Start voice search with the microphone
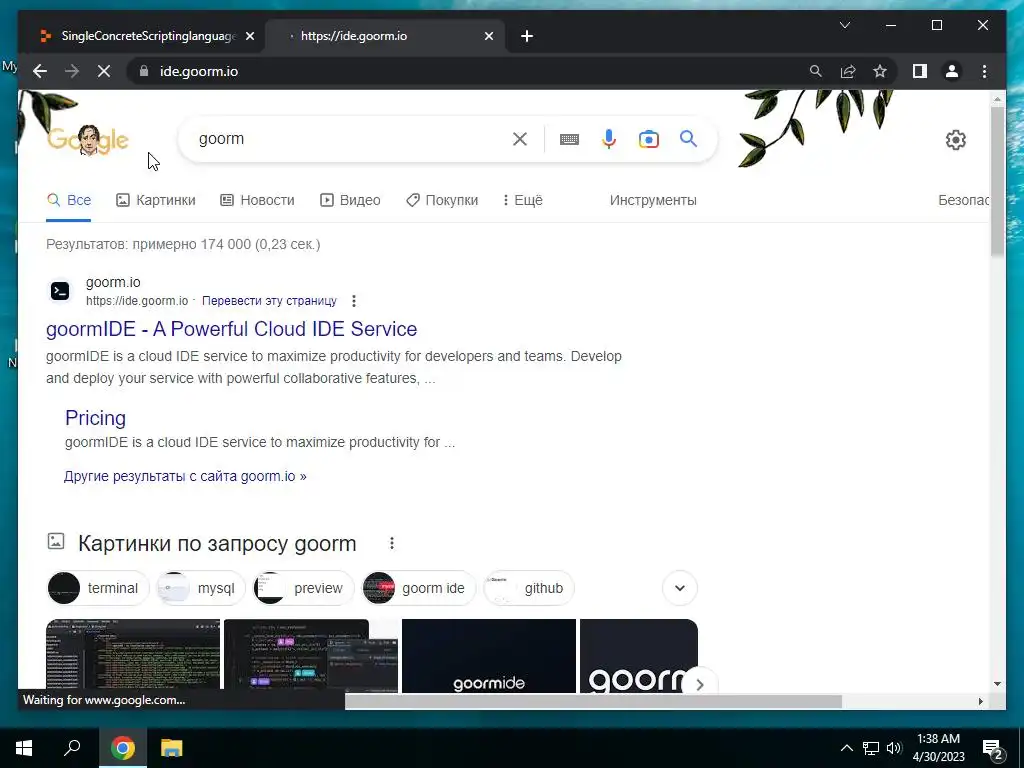 pos(609,139)
